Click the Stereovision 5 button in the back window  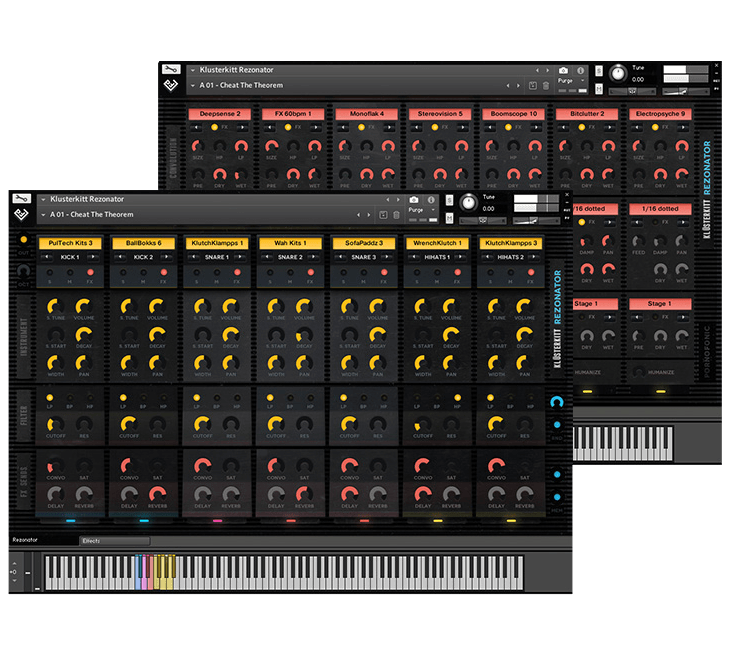440,114
